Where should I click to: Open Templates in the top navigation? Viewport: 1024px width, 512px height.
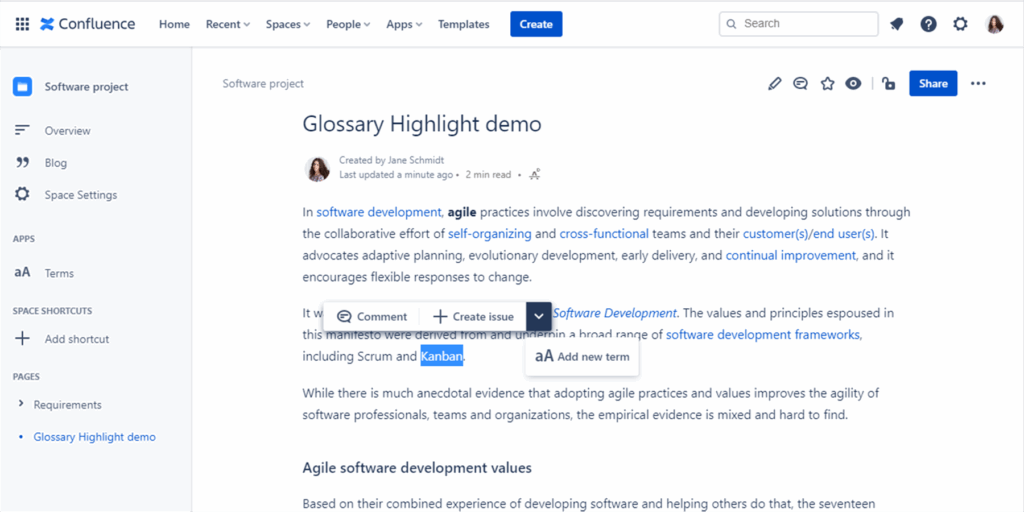coord(464,24)
